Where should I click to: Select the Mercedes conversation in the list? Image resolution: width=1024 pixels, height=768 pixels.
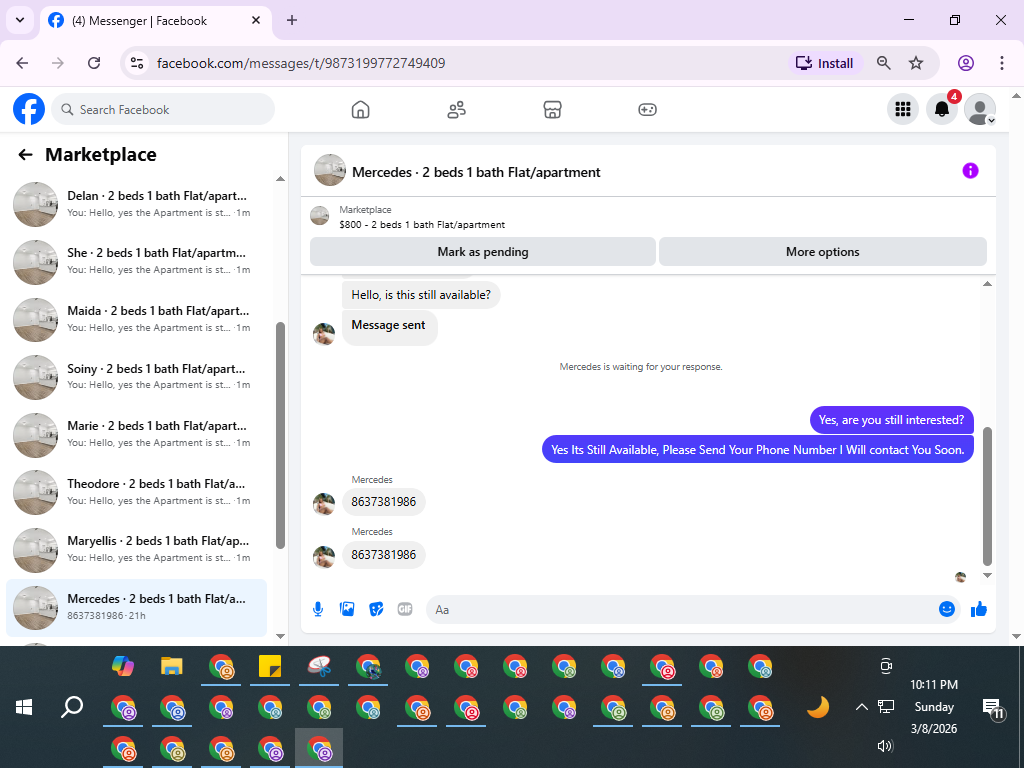(x=136, y=607)
